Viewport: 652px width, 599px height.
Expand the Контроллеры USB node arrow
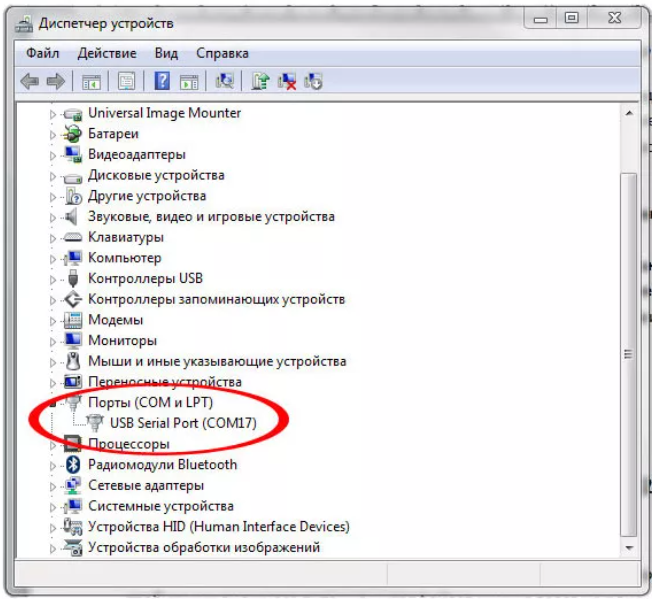coord(52,279)
